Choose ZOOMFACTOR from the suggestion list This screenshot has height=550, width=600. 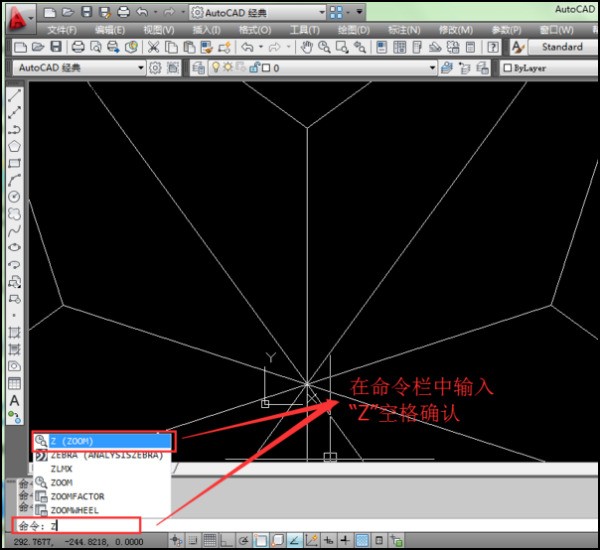[77, 496]
